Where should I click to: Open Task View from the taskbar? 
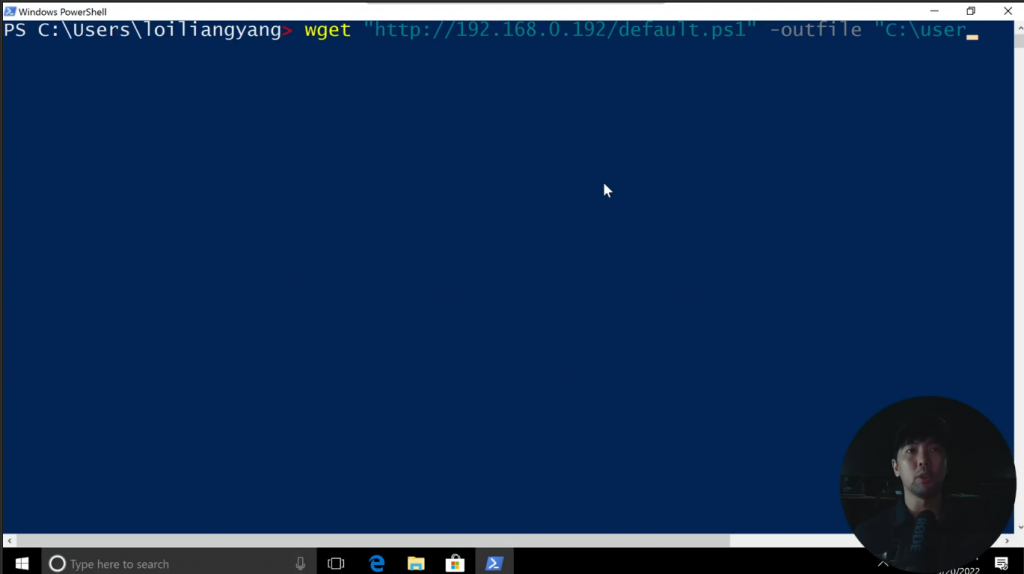point(336,563)
